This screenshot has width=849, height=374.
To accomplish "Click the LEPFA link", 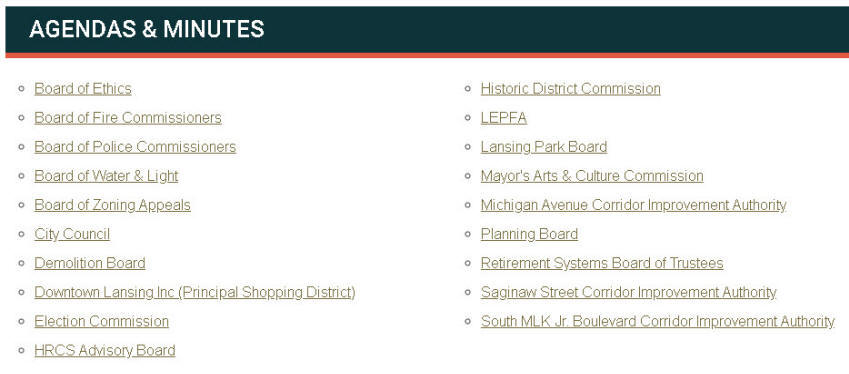I will point(504,118).
